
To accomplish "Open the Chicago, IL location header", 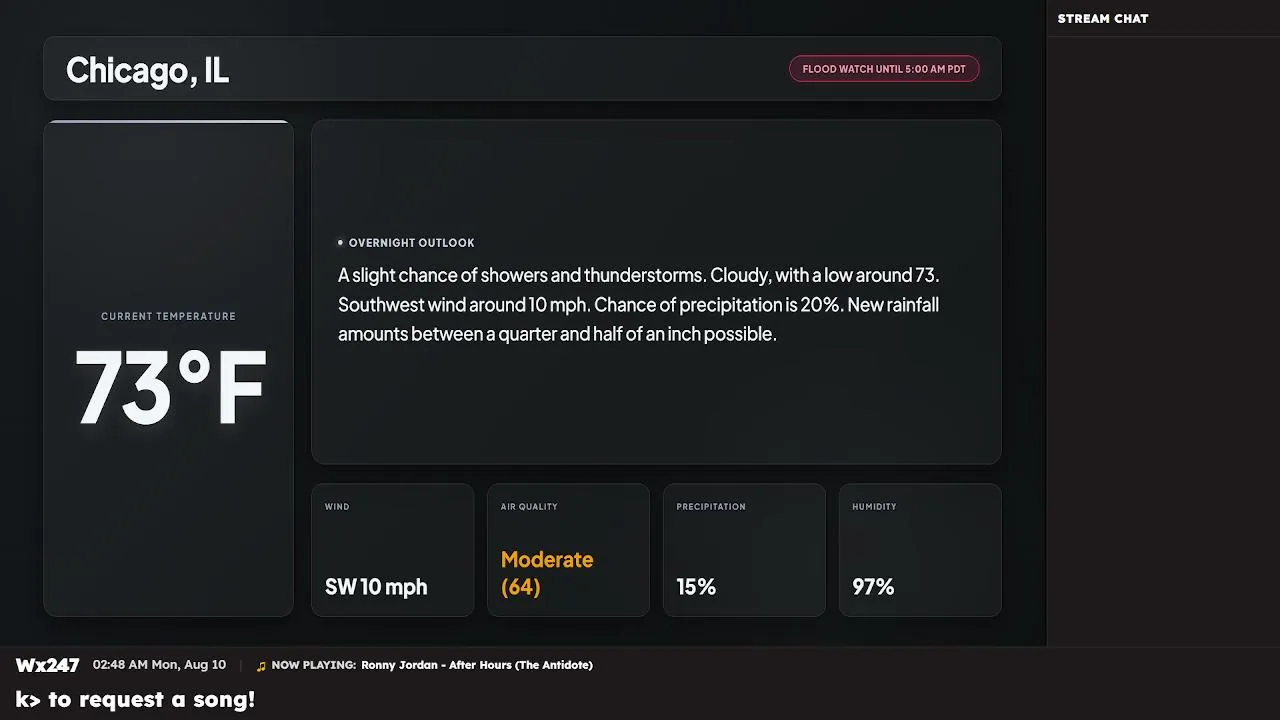I will coord(522,69).
